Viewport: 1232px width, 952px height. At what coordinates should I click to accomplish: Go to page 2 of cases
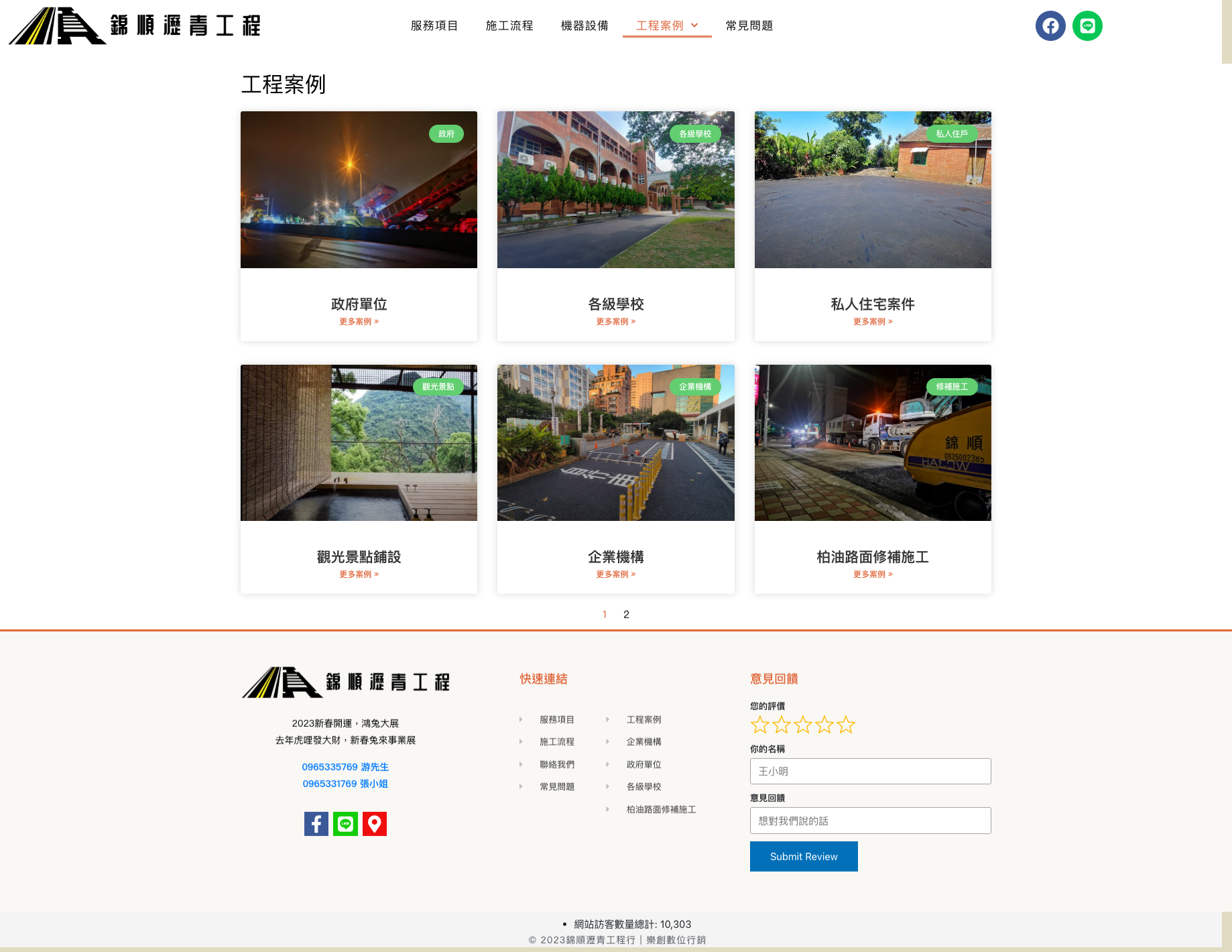[x=626, y=614]
